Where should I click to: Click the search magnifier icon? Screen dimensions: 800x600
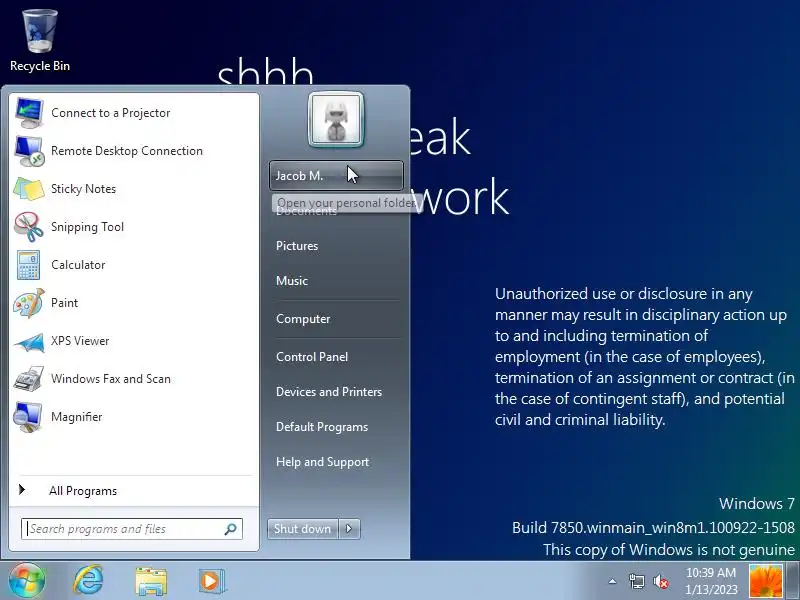(x=231, y=529)
